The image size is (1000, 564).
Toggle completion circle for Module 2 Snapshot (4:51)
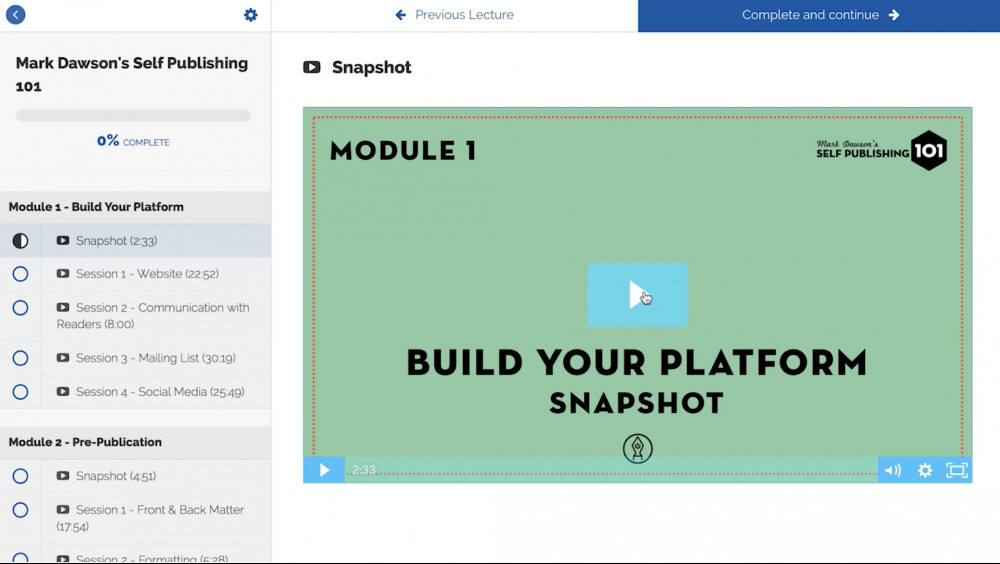tap(20, 476)
